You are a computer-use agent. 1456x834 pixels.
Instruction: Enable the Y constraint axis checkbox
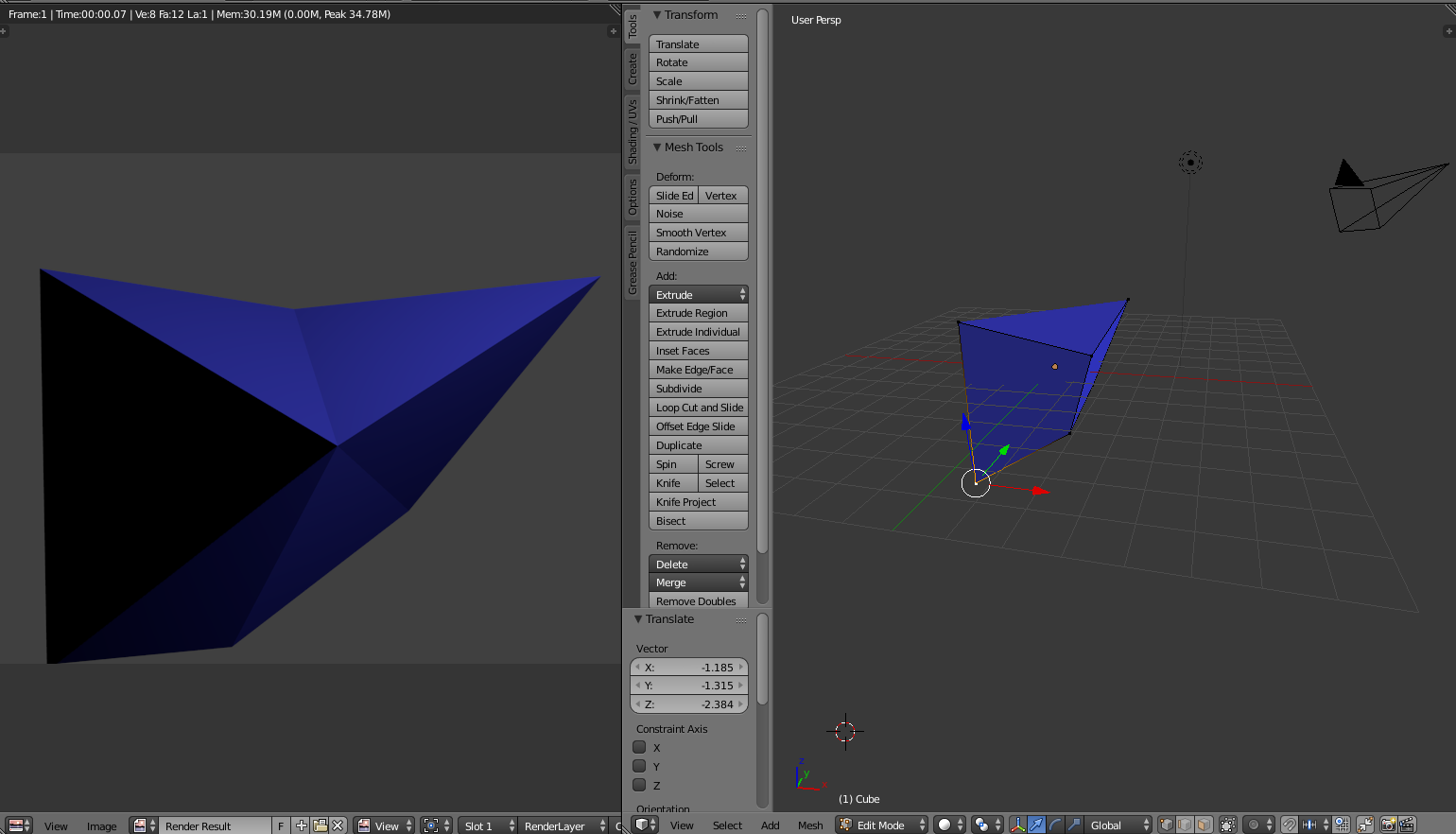click(x=640, y=766)
